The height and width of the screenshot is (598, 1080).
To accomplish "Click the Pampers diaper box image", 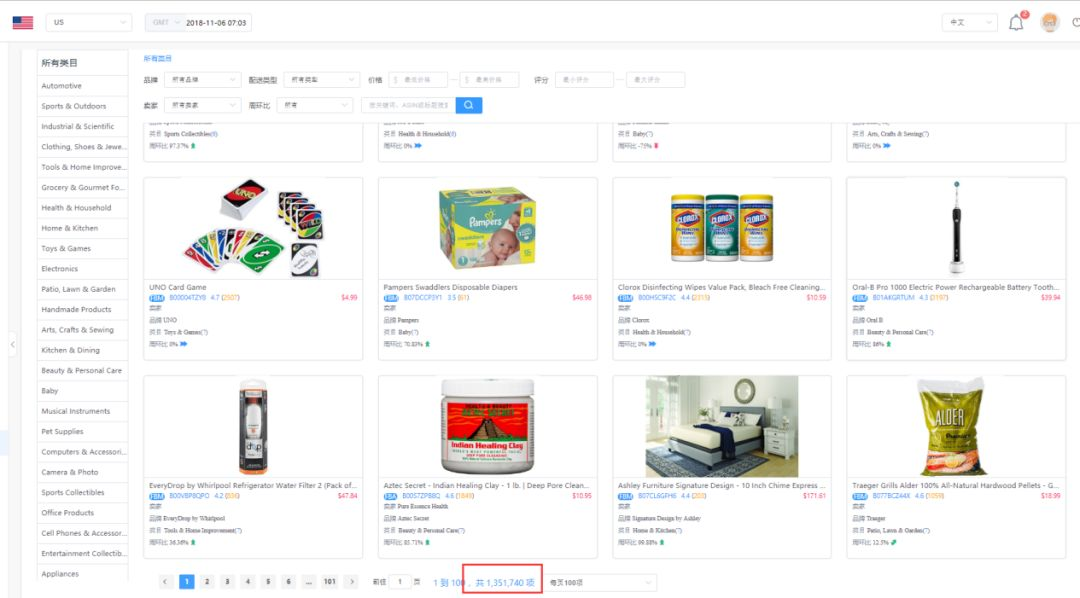I will coord(488,228).
